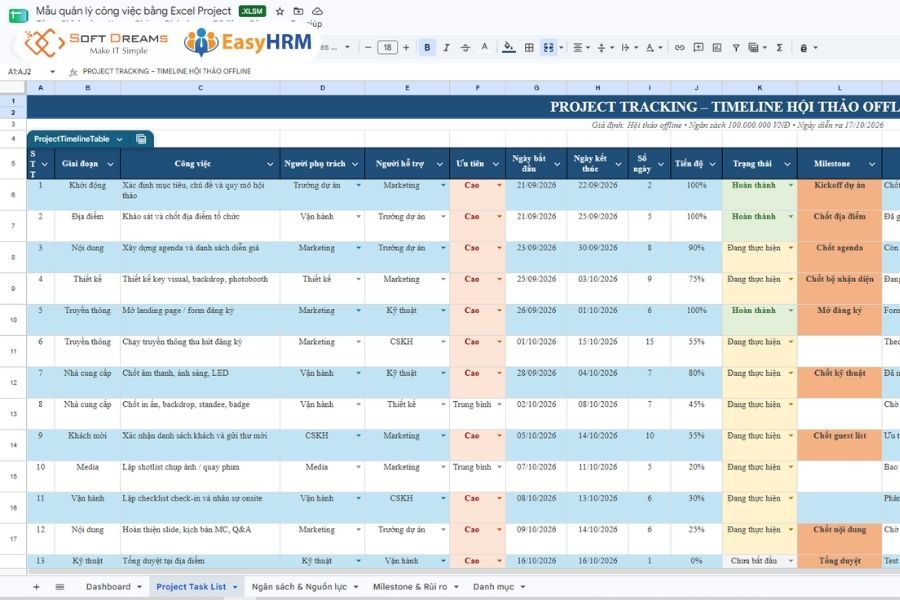The width and height of the screenshot is (900, 600).
Task: Click the start date 28/09/2026 cell
Action: (x=536, y=382)
